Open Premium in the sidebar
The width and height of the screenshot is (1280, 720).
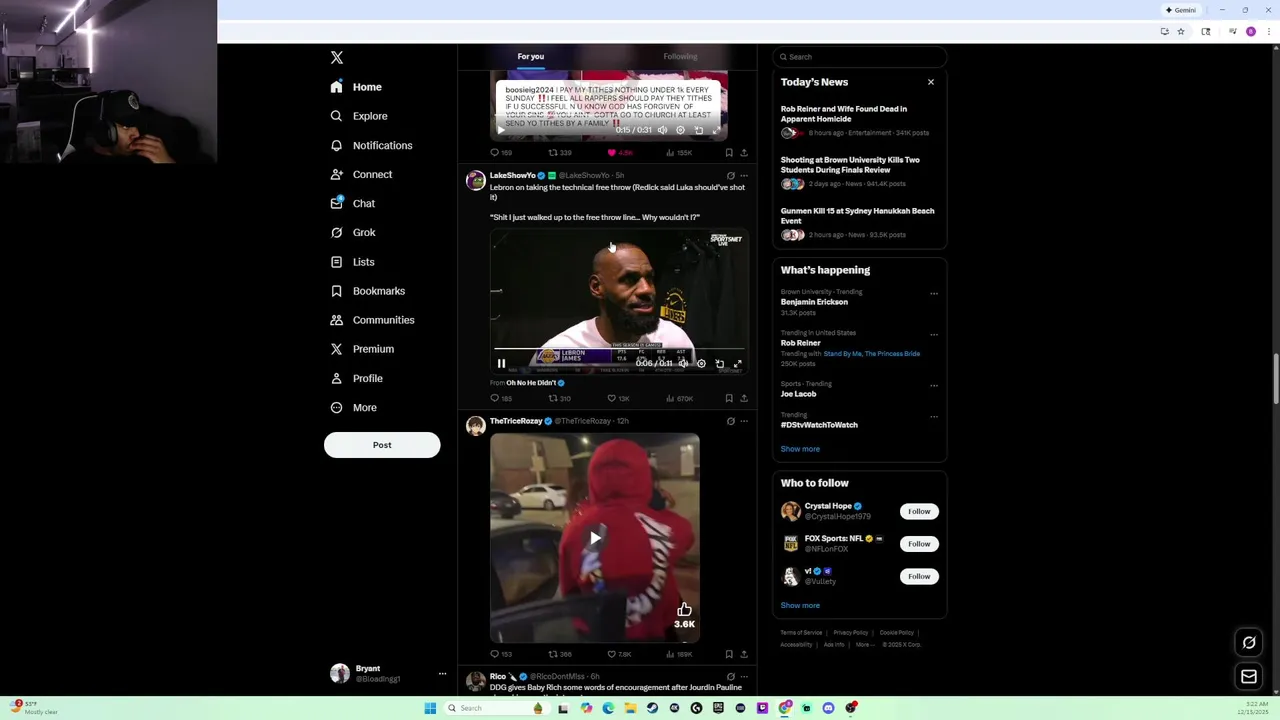point(362,349)
